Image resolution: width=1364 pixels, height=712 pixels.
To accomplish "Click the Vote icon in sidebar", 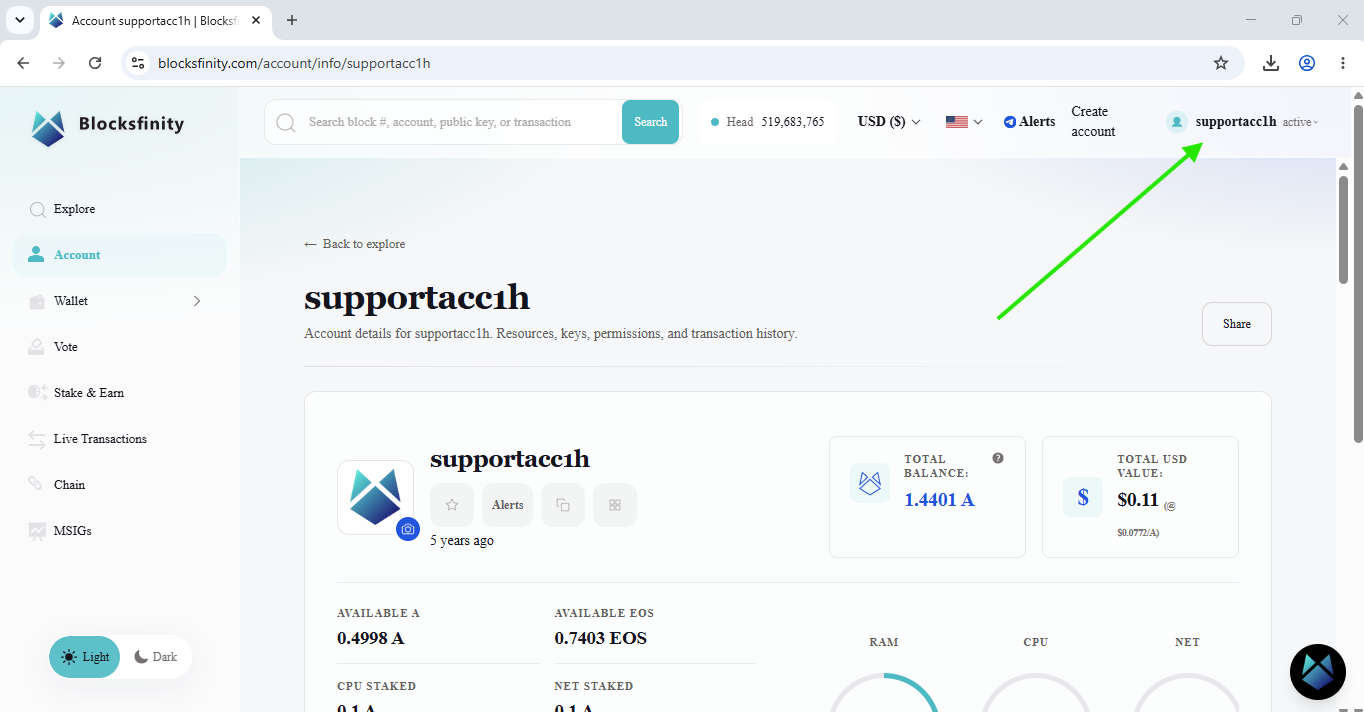I will point(37,347).
